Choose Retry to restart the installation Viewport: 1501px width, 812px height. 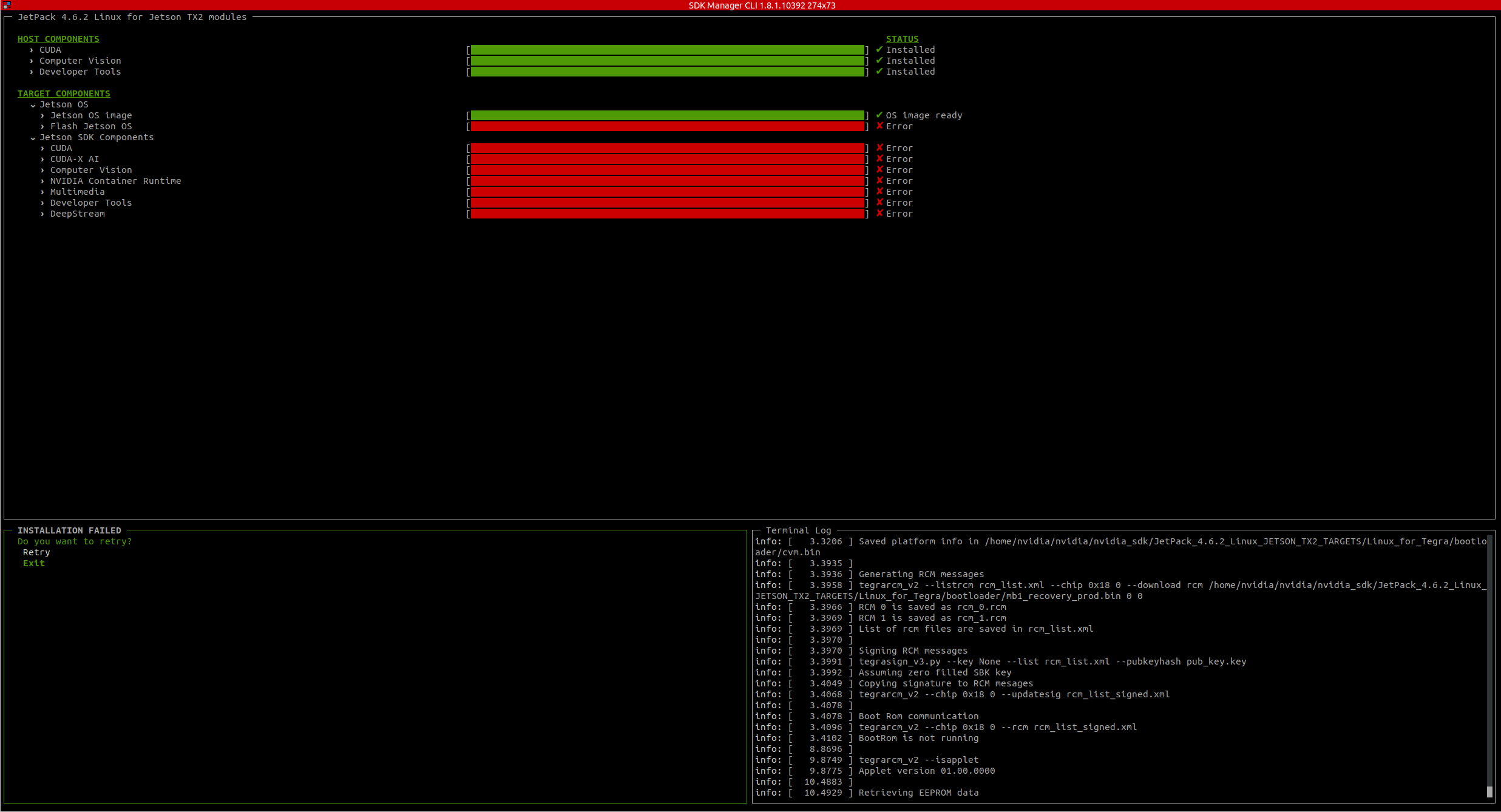coord(36,552)
